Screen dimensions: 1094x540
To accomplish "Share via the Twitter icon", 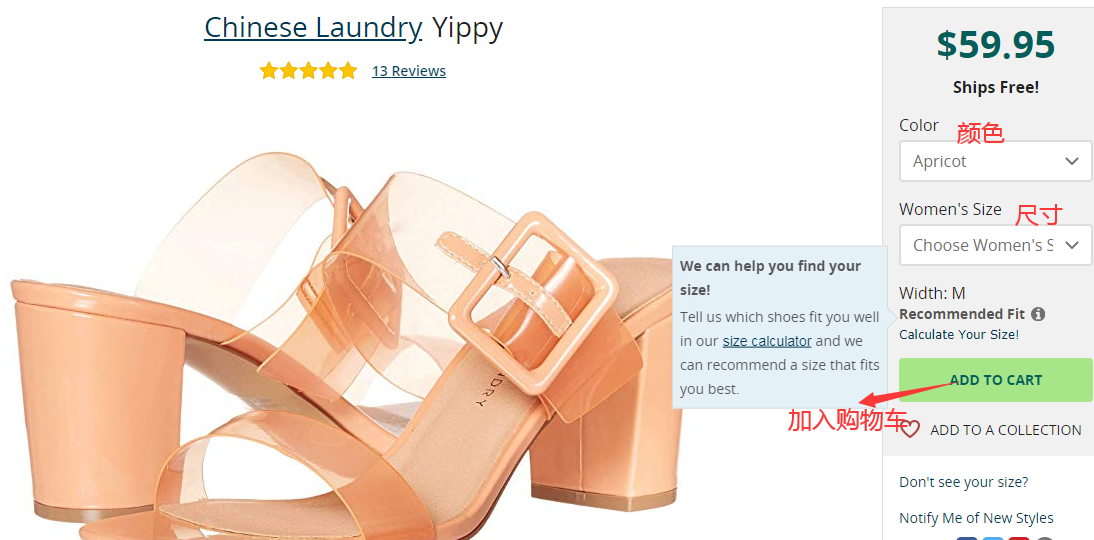I will click(x=992, y=538).
